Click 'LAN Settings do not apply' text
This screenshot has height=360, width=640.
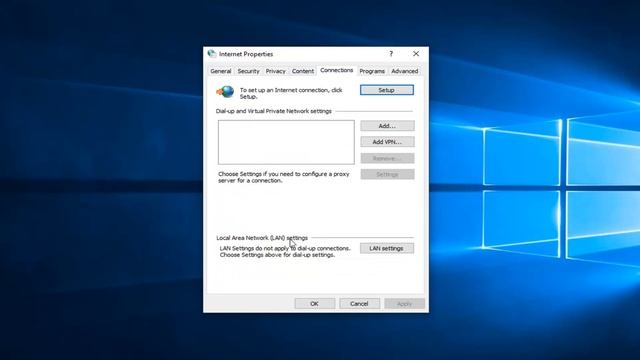point(285,251)
